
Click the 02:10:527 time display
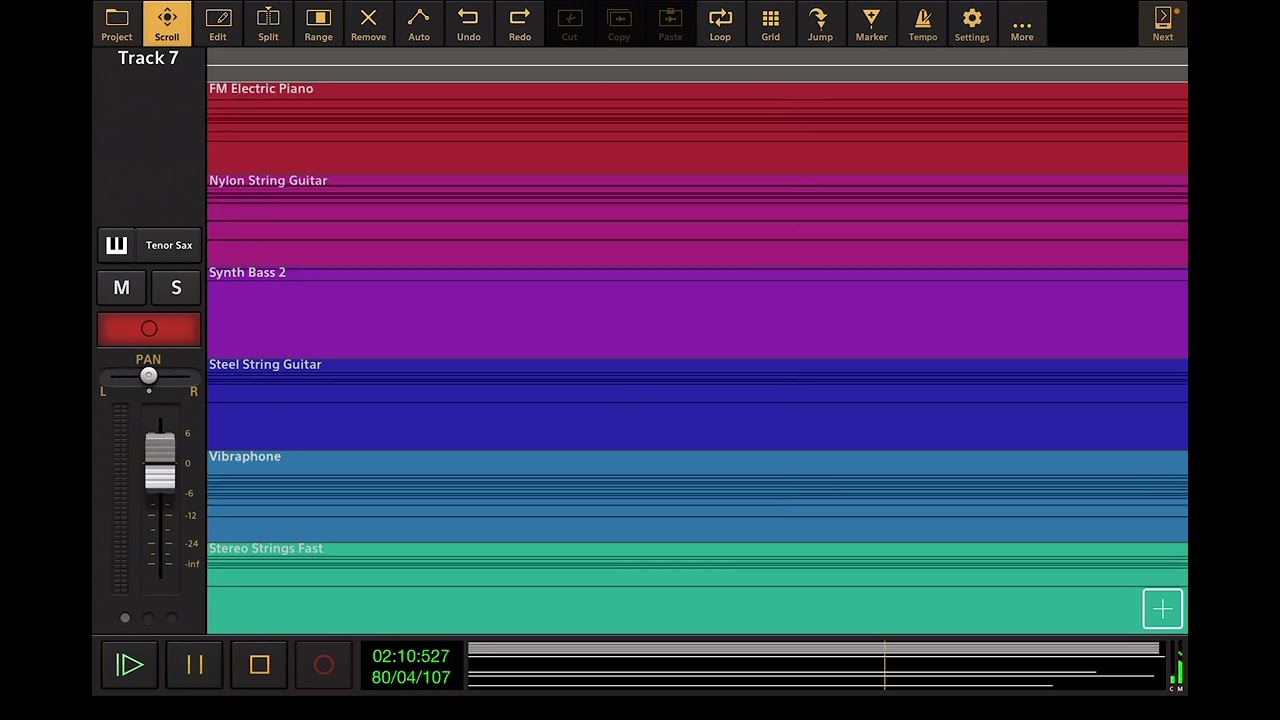(411, 656)
